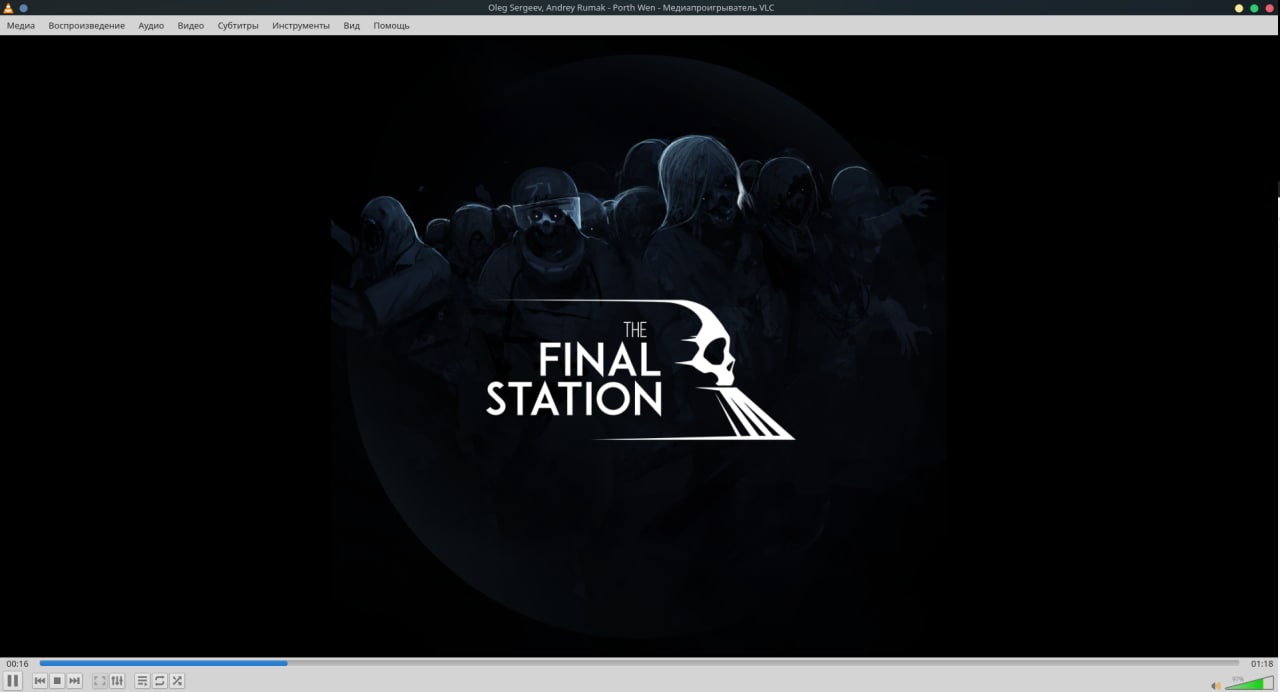Maximize window with green button
Screen dimensions: 1280x692
coord(1254,8)
